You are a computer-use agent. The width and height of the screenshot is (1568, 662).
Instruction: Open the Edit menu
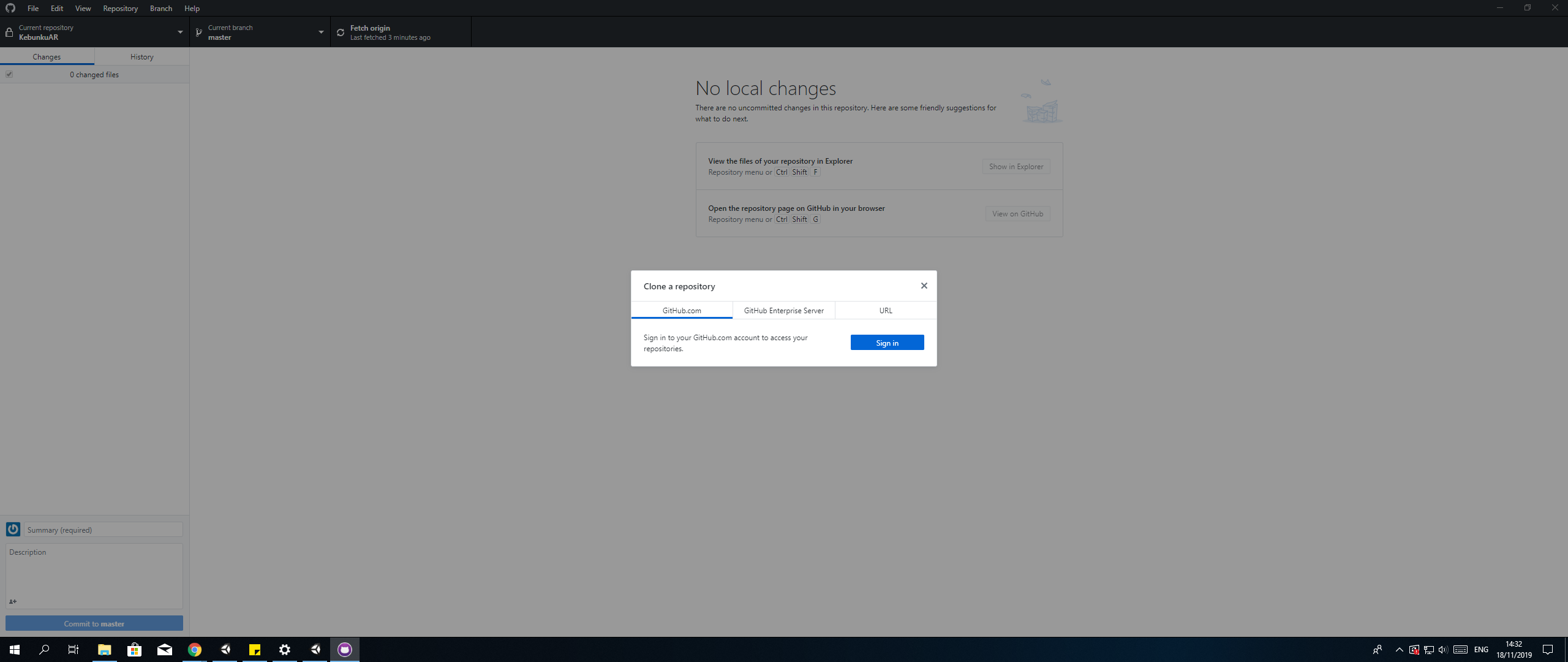57,8
